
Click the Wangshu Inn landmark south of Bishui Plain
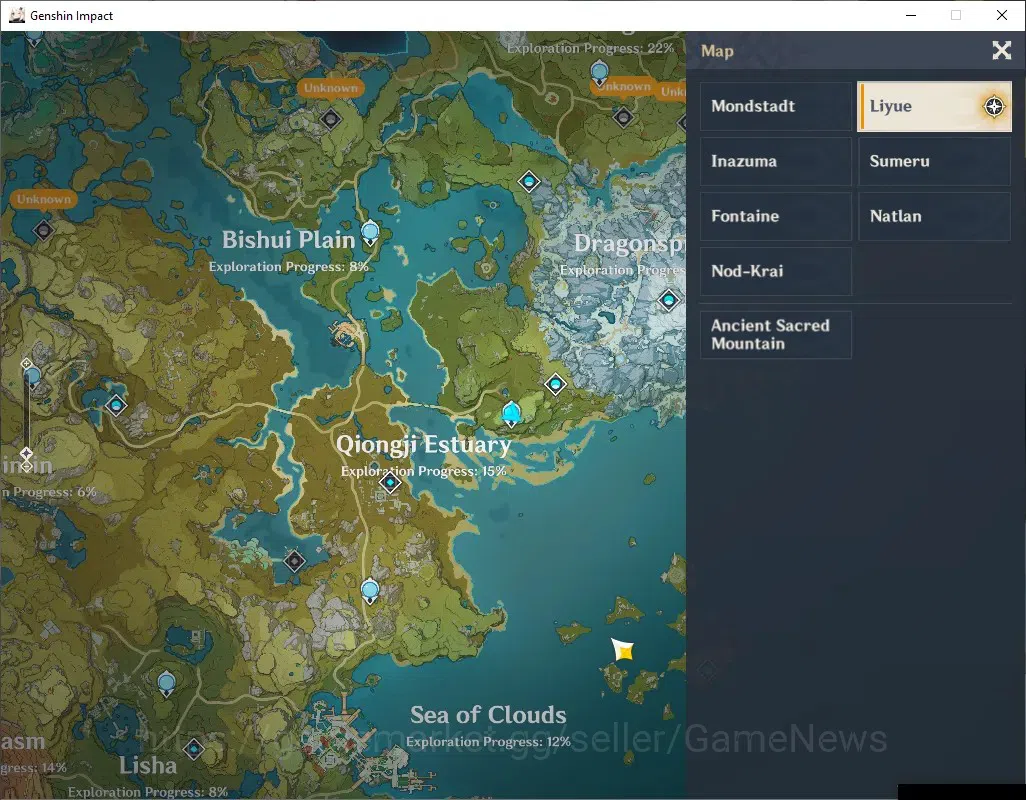[347, 332]
